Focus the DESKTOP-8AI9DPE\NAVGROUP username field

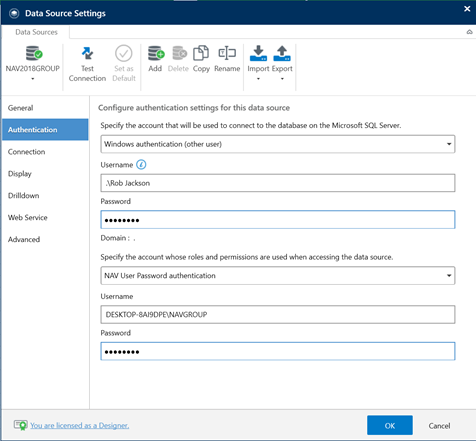[278, 315]
